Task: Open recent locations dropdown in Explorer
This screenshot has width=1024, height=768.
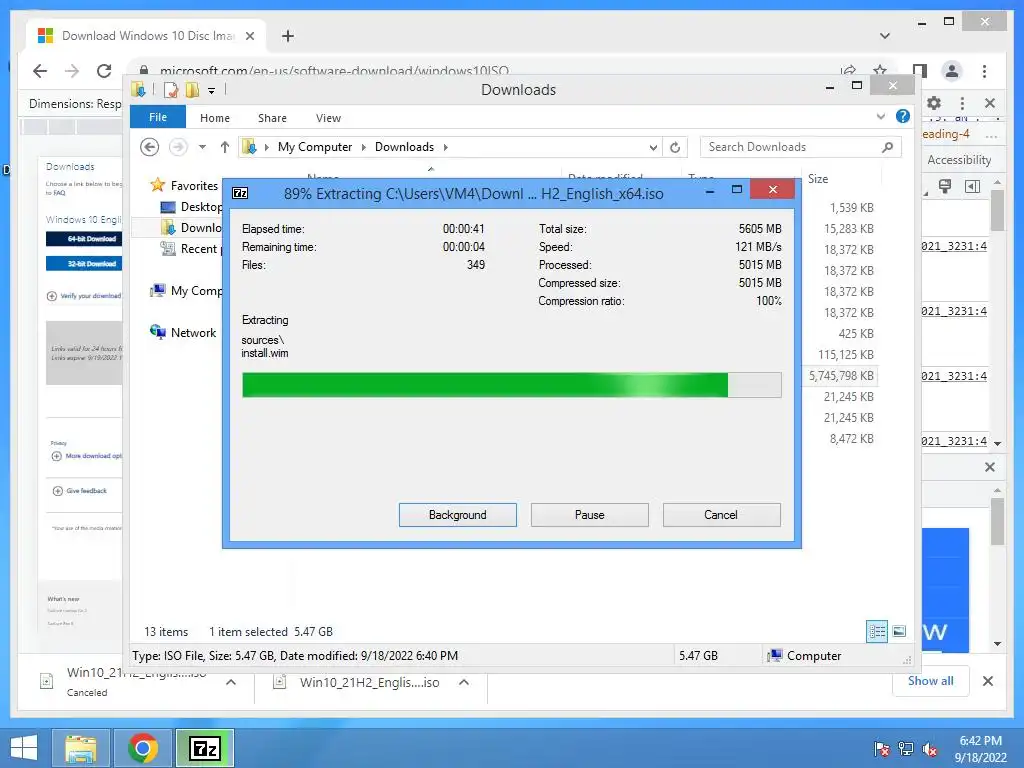Action: coord(202,147)
